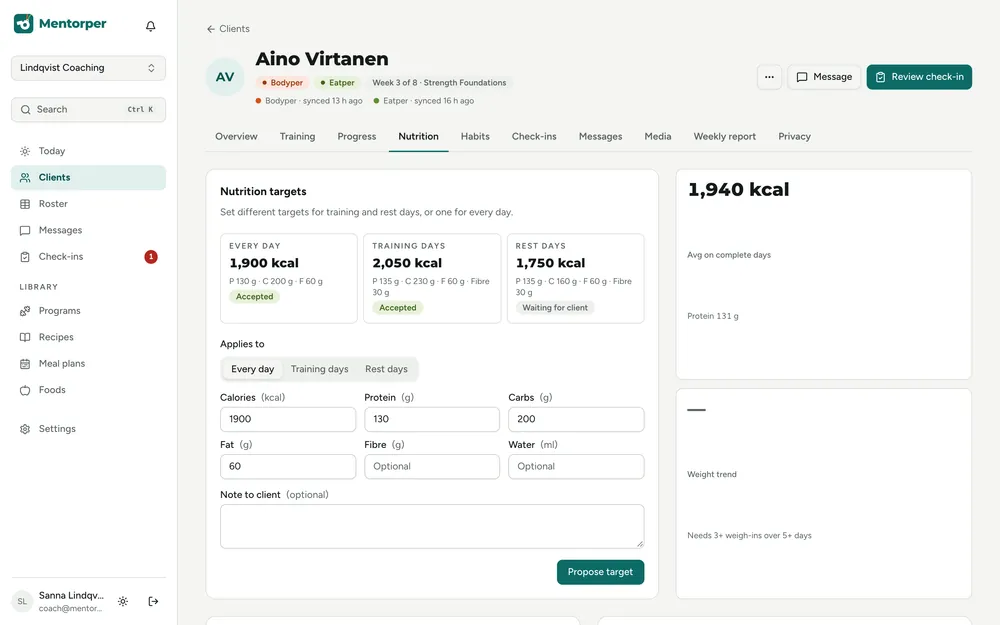Open the Privacy tab
This screenshot has width=1000, height=625.
pyautogui.click(x=794, y=136)
